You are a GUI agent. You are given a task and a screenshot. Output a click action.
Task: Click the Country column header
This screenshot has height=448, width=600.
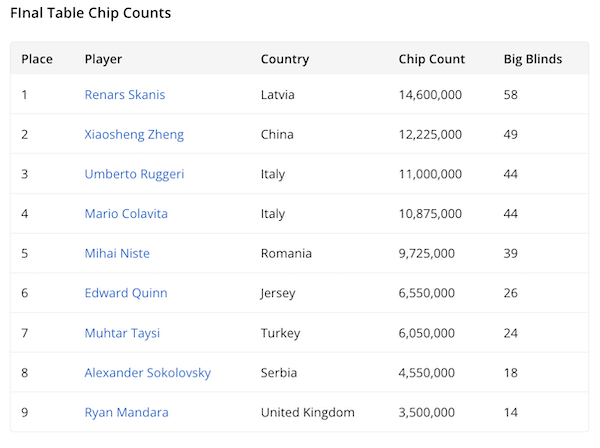pyautogui.click(x=285, y=59)
